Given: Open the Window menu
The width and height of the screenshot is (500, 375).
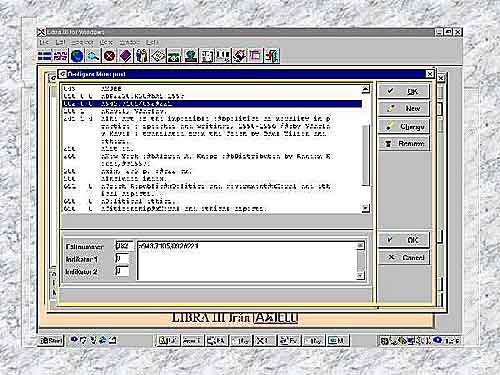Looking at the screenshot, I should 129,42.
